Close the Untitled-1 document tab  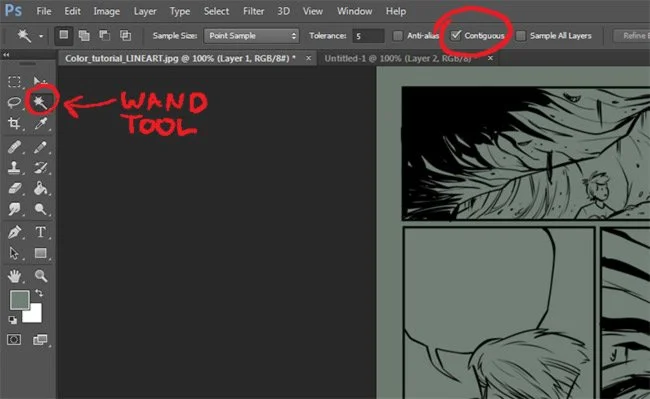tap(490, 58)
